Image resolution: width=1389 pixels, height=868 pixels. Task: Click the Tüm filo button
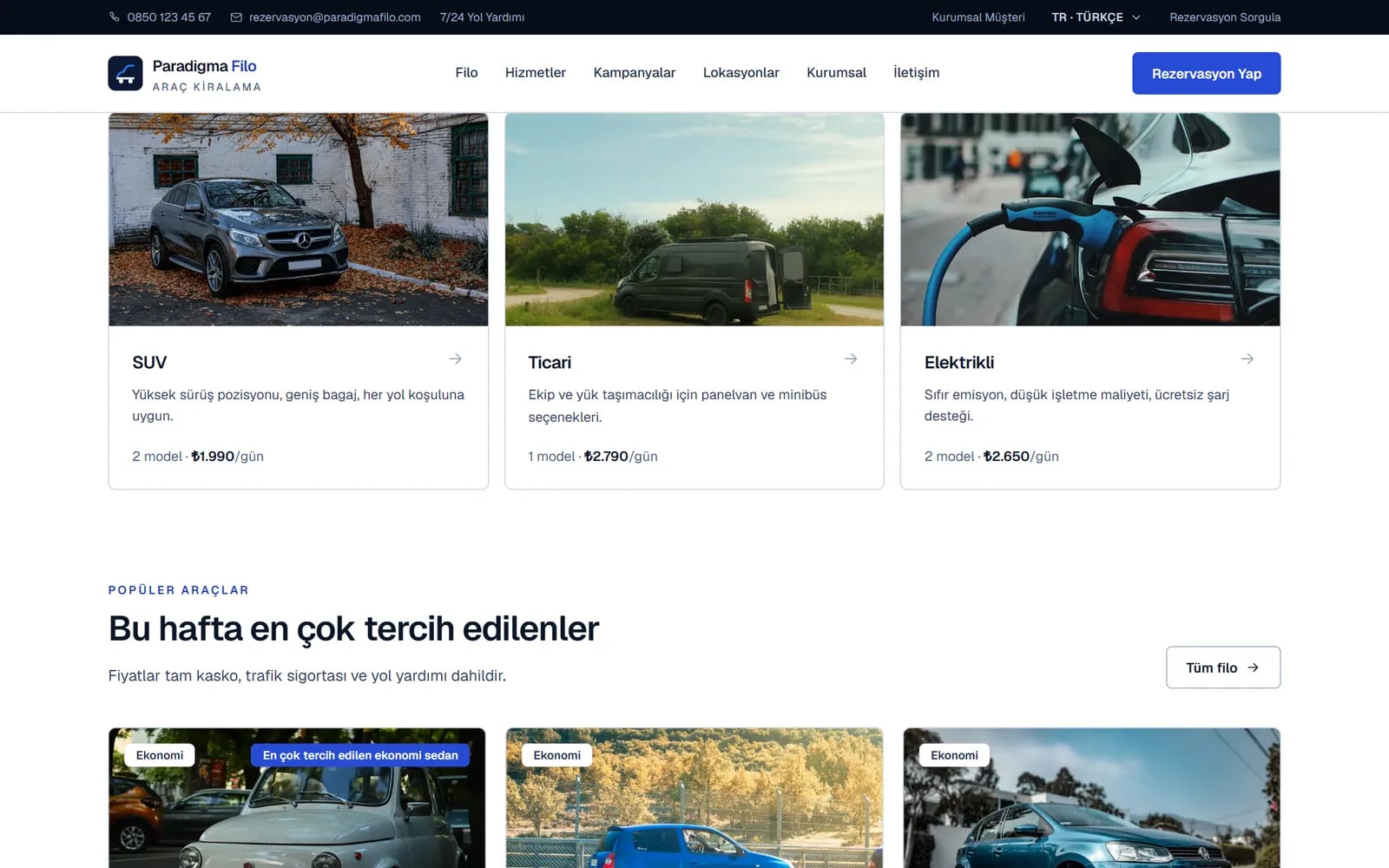tap(1222, 667)
